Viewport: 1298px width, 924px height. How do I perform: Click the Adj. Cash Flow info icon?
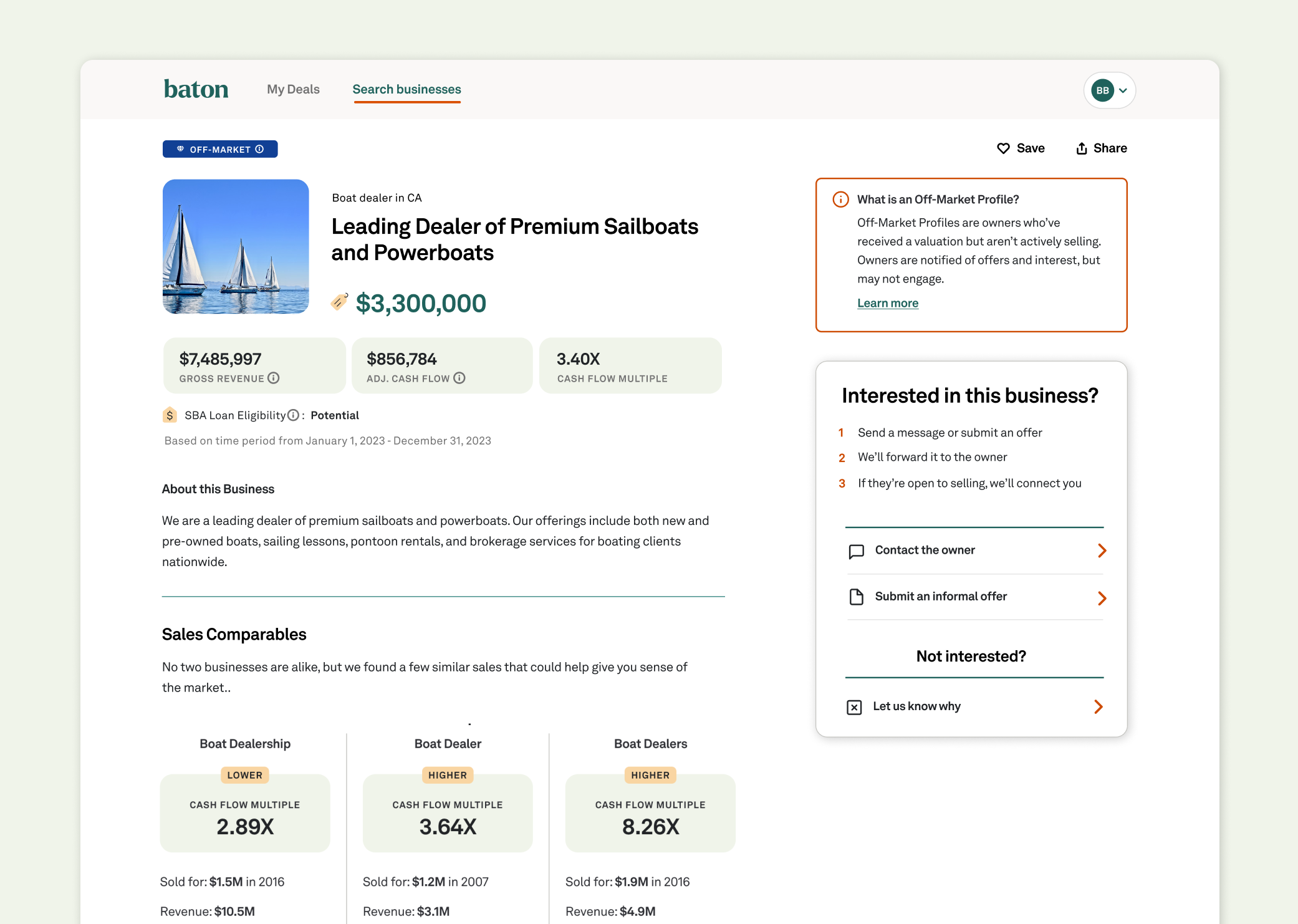pos(459,378)
